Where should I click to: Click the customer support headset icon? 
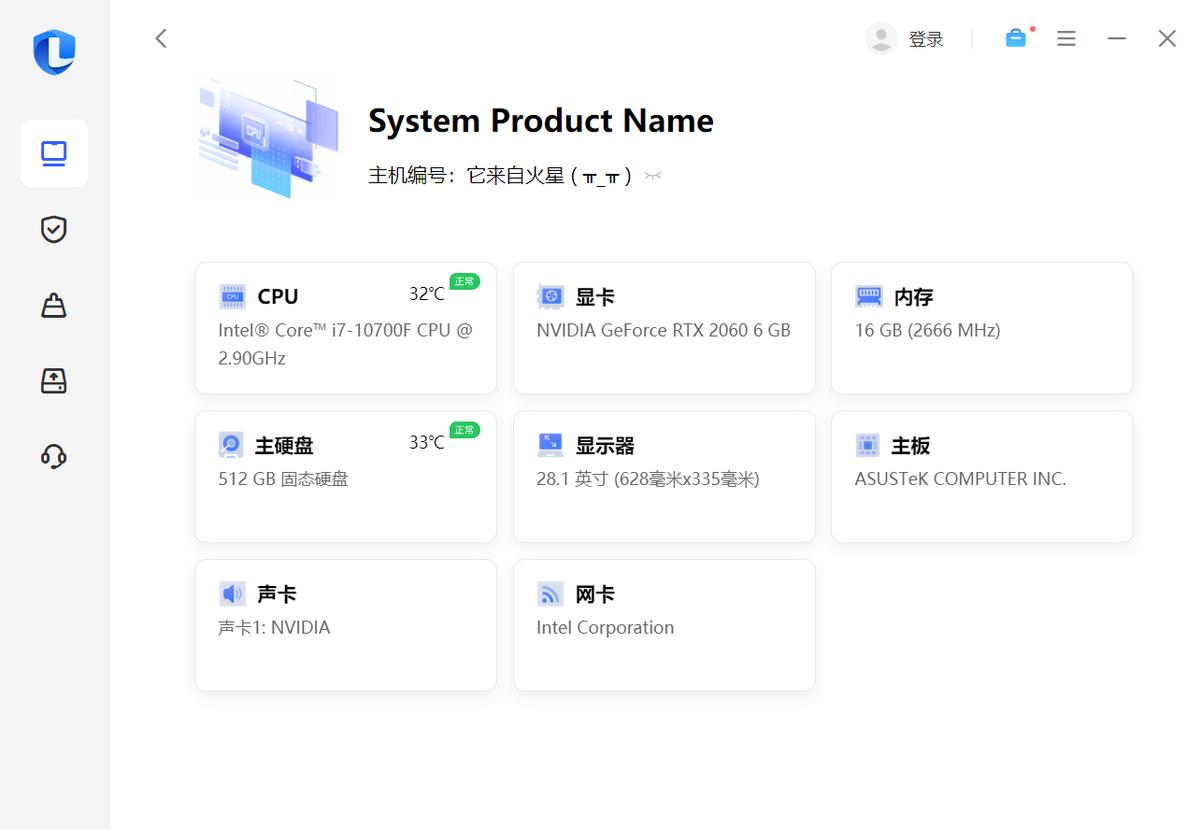pos(53,457)
